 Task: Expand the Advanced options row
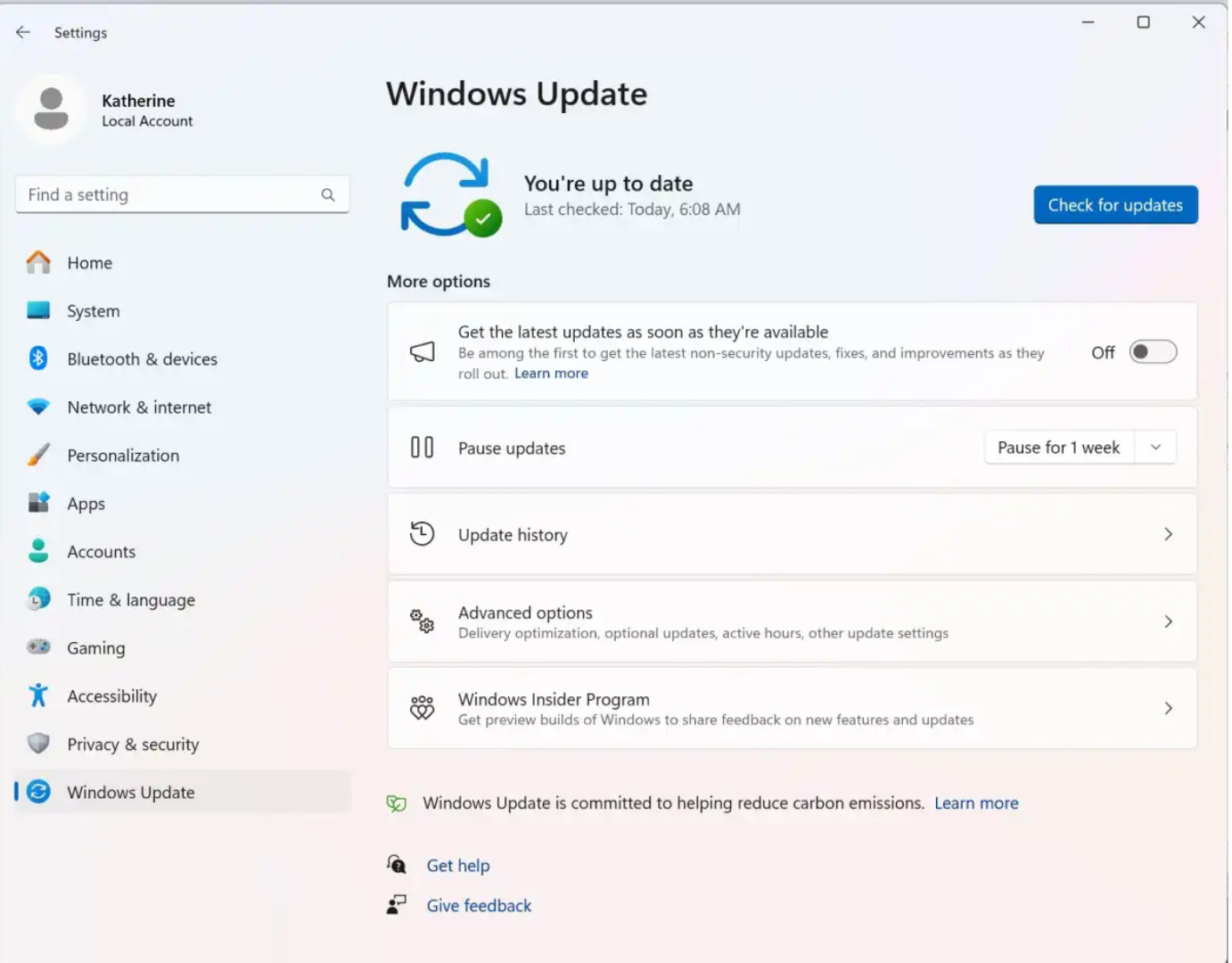coord(1168,621)
